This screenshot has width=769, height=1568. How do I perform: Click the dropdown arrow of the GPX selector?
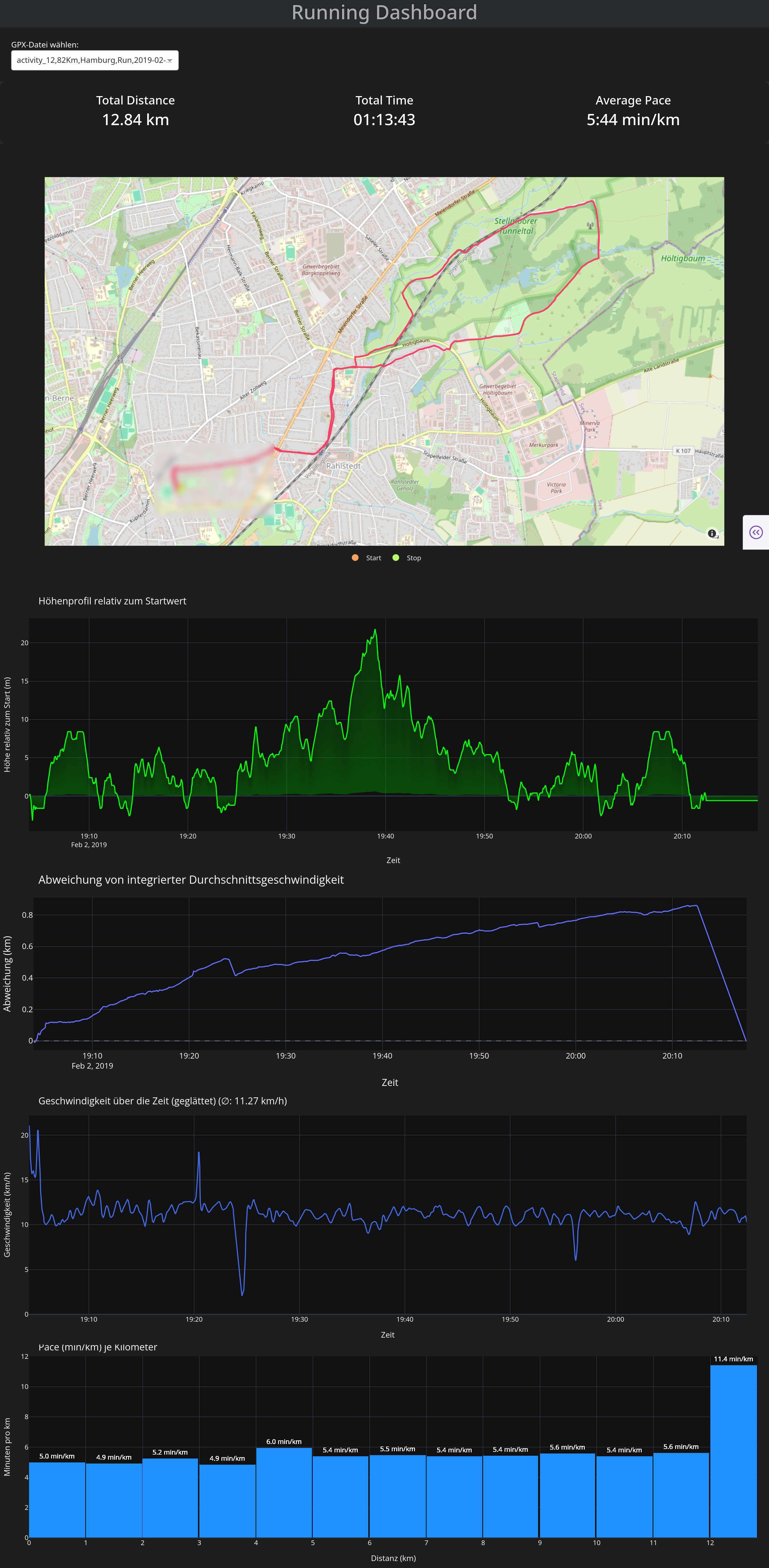click(170, 60)
